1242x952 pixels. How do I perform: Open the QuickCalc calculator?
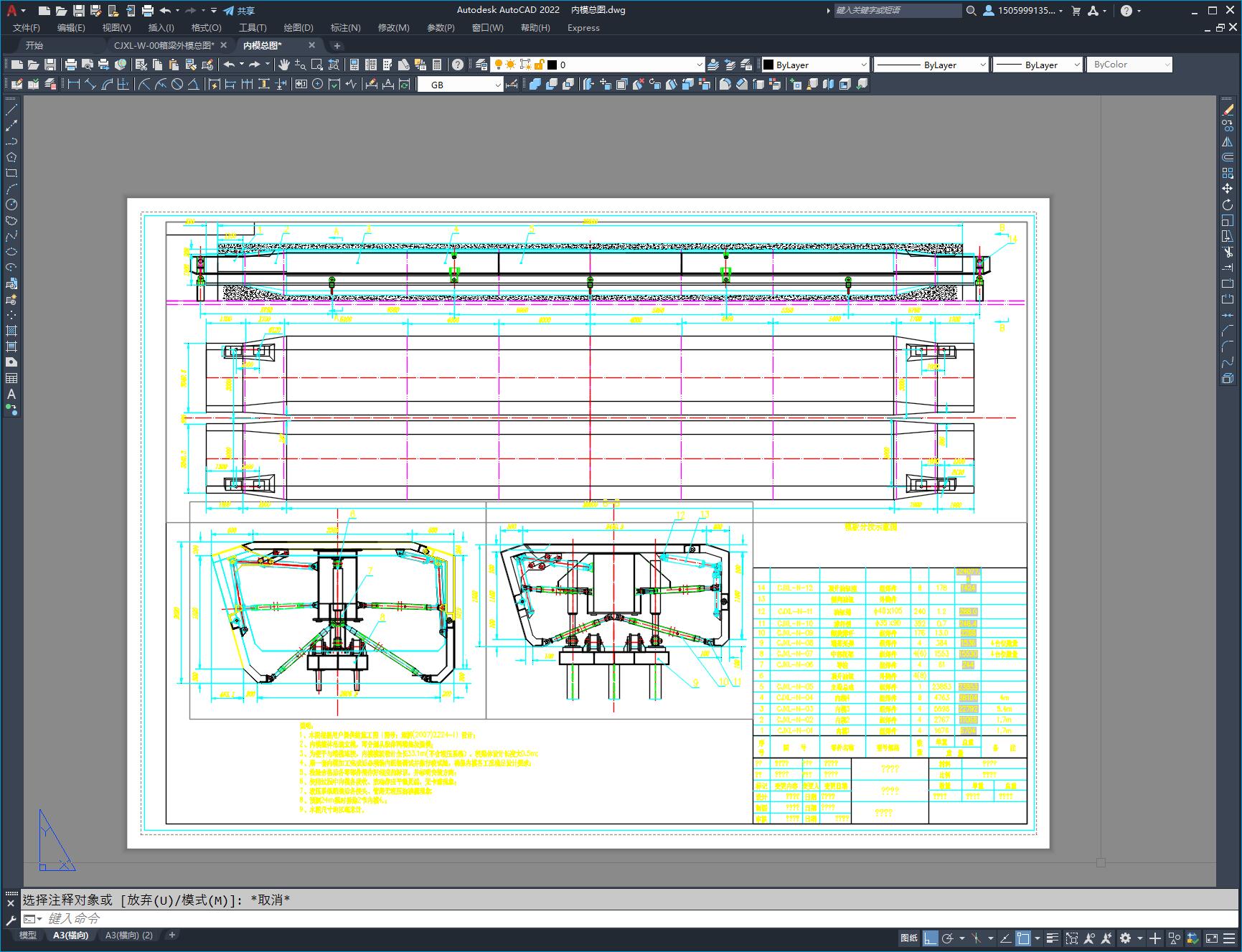[437, 65]
